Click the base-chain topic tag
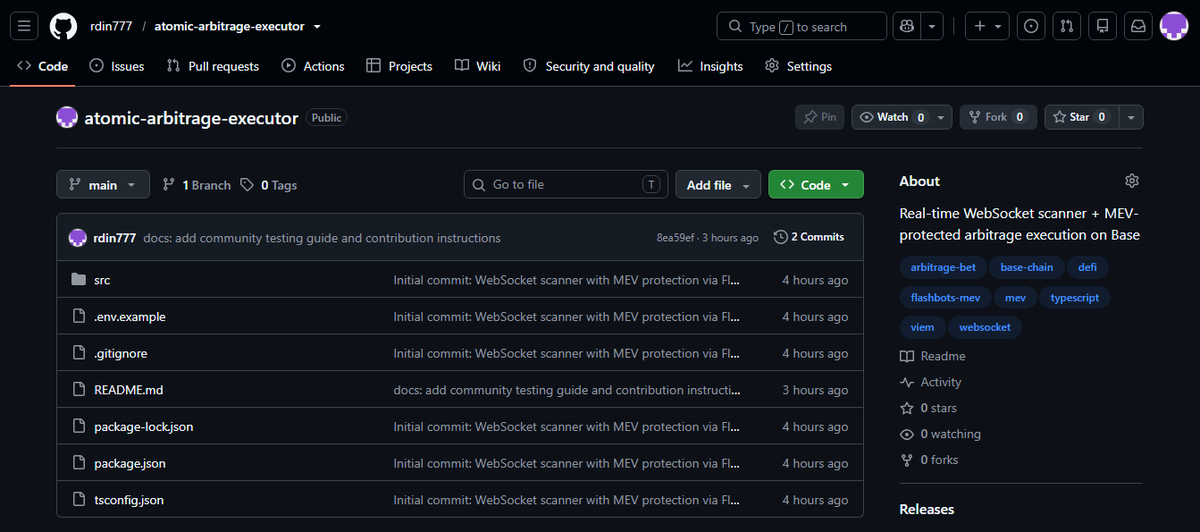 [x=1026, y=267]
